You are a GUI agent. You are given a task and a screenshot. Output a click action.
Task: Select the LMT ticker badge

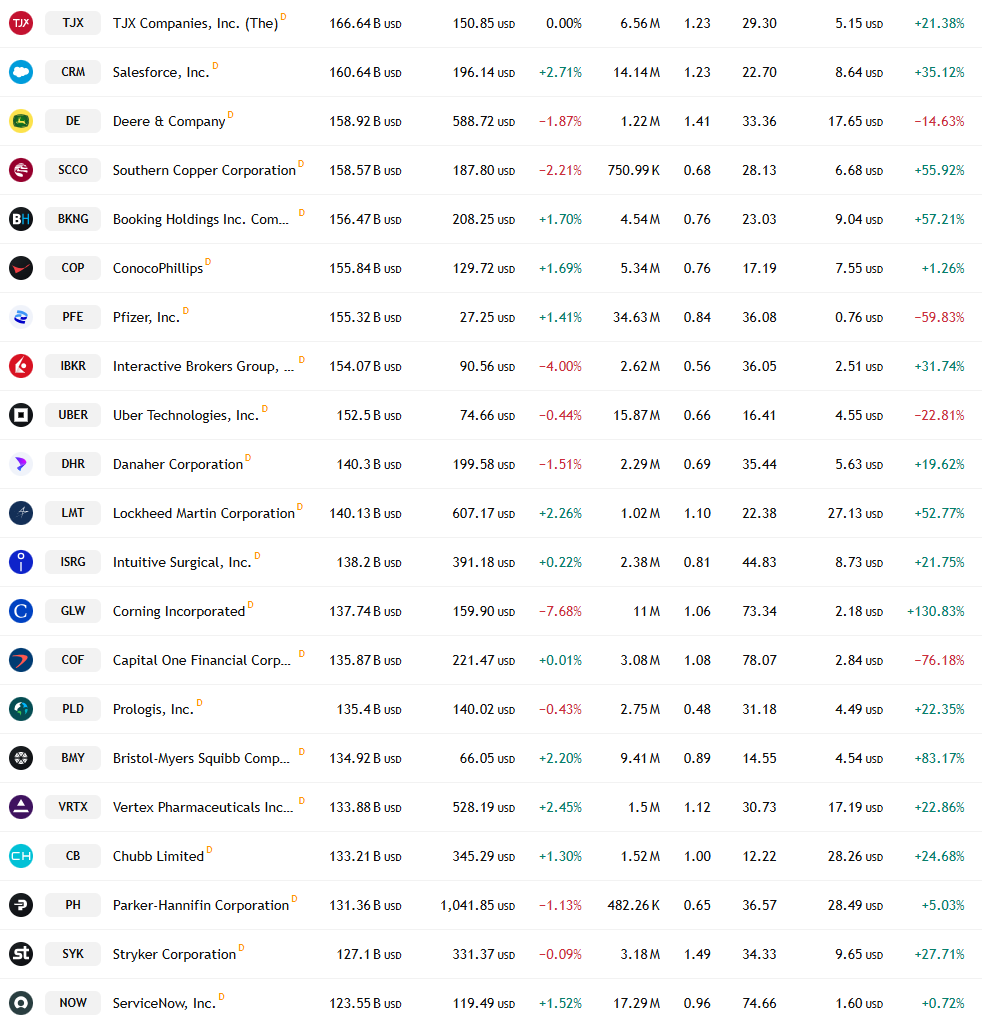click(x=73, y=513)
